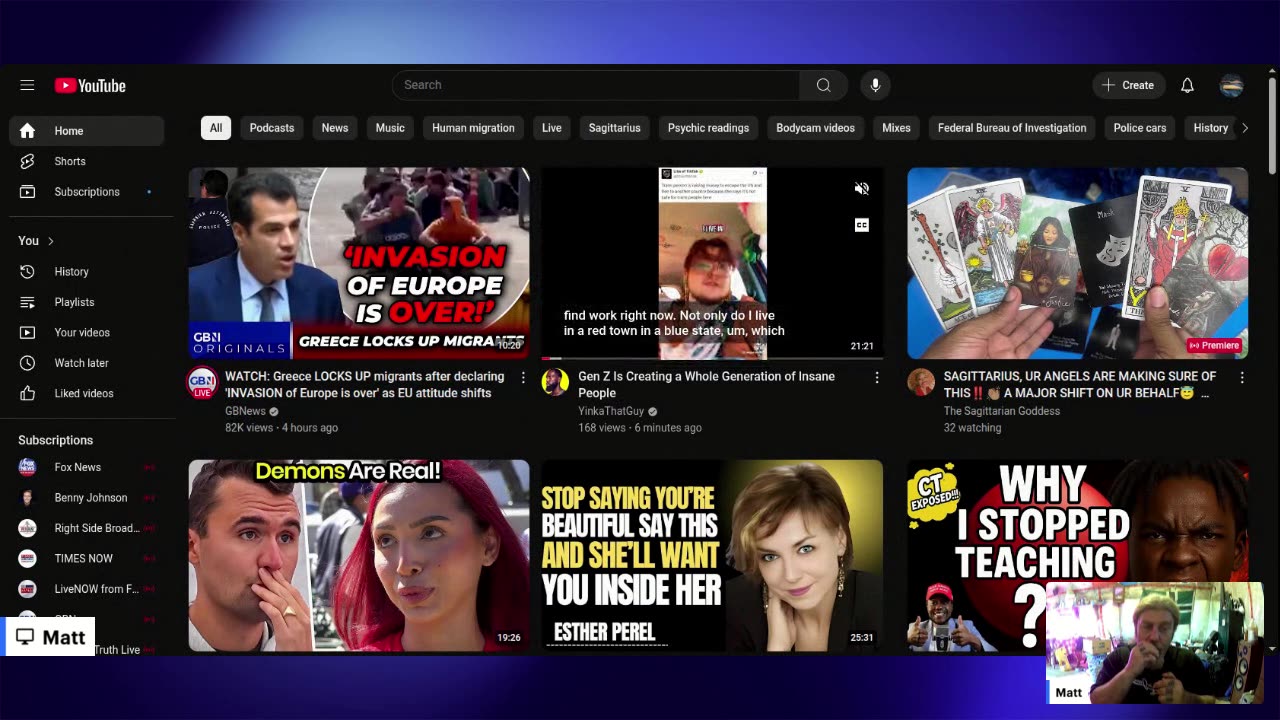Select the News filter chip
Viewport: 1280px width, 720px height.
pyautogui.click(x=335, y=128)
